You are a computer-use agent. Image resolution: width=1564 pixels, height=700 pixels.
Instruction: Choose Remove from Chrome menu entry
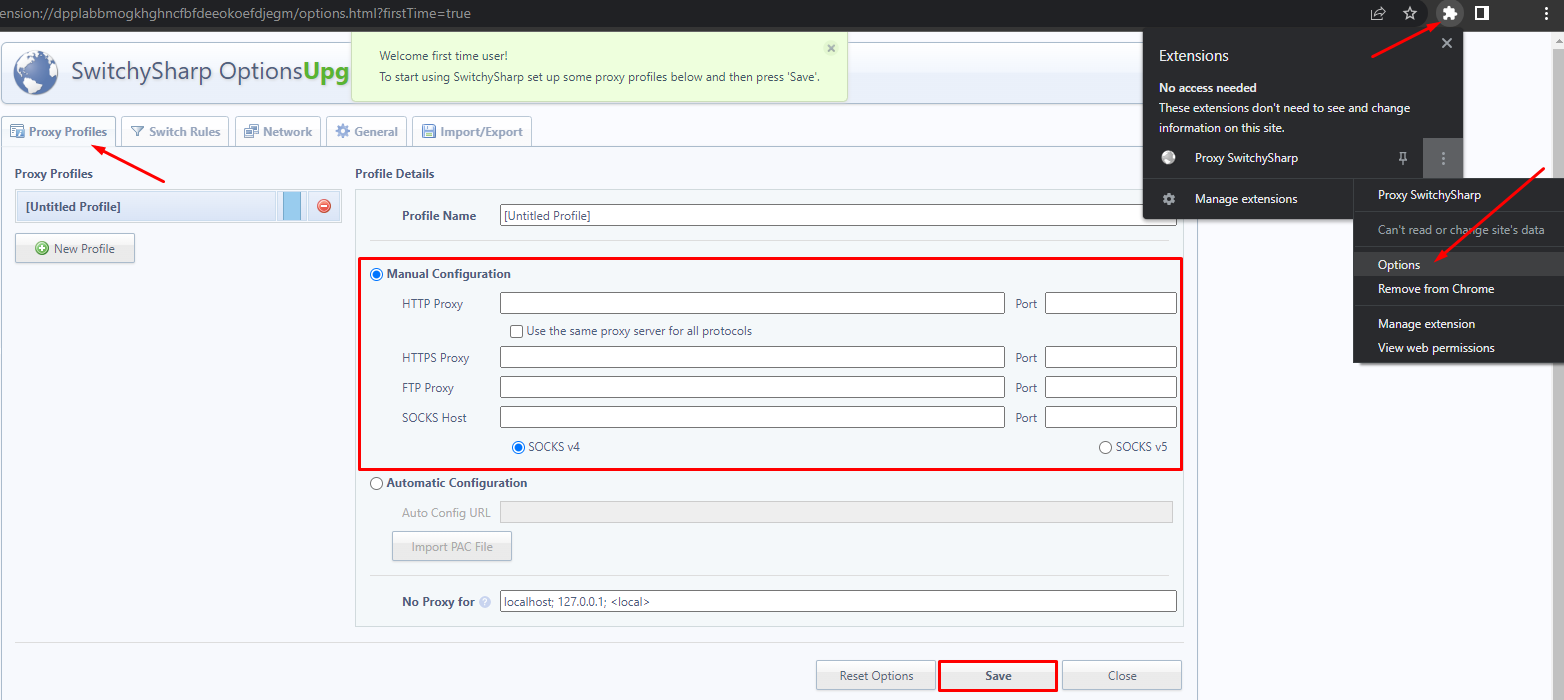1458,289
